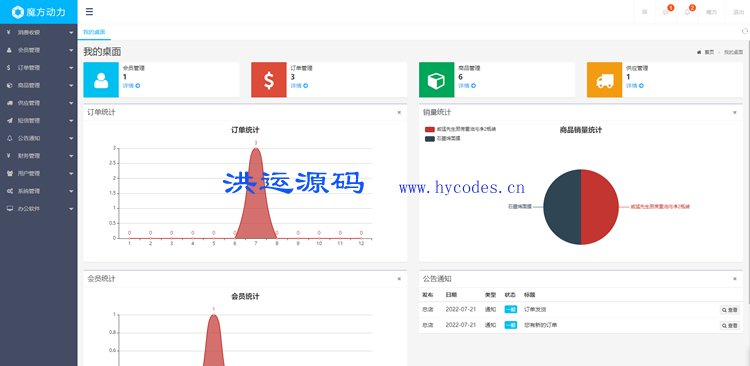Viewport: 750px width, 366px height.
Task: Toggle the hamburger sidebar menu icon
Action: click(89, 12)
